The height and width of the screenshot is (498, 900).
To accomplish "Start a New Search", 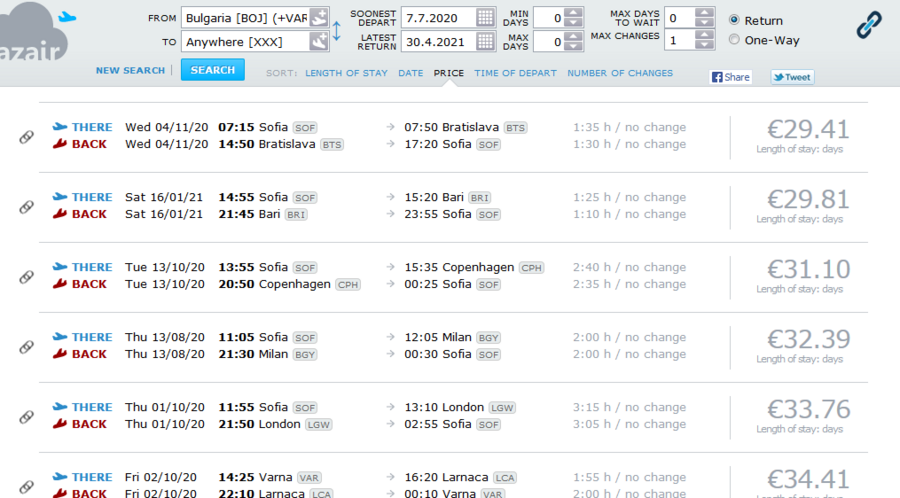I will click(x=130, y=70).
